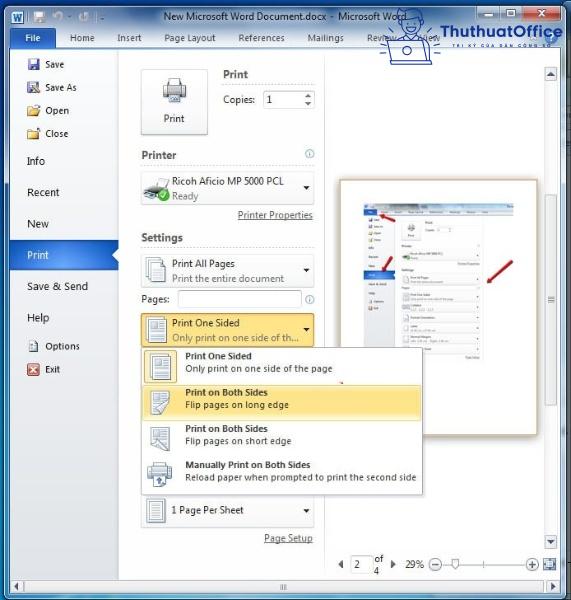Switch to the References tab
Image resolution: width=571 pixels, height=600 pixels.
coord(261,38)
